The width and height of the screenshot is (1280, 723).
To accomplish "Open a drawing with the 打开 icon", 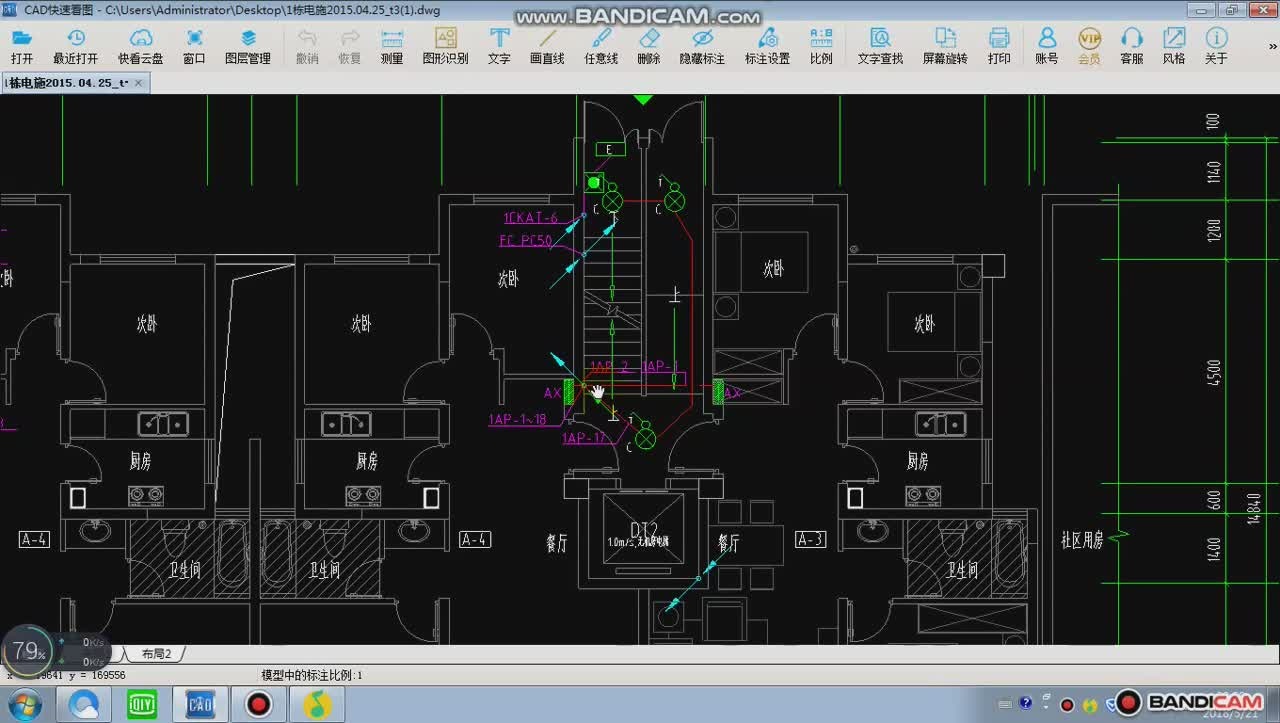I will coord(22,46).
